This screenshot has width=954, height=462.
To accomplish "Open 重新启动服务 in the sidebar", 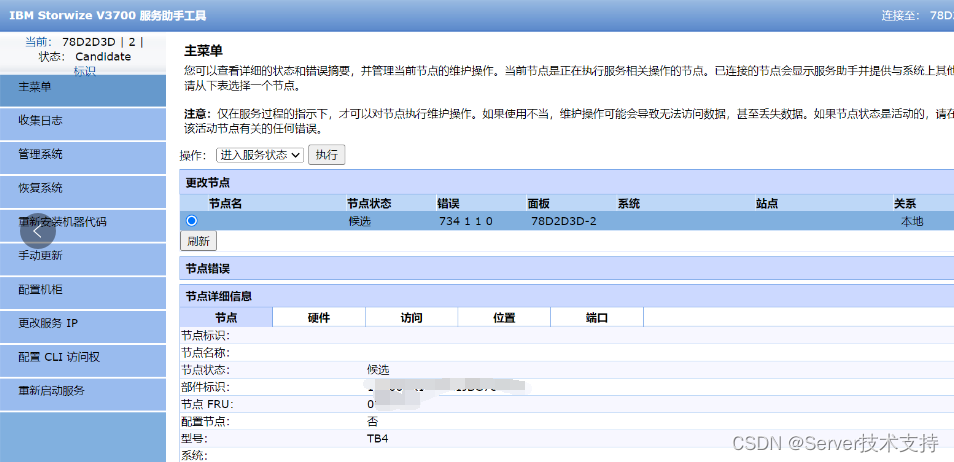I will click(x=83, y=394).
